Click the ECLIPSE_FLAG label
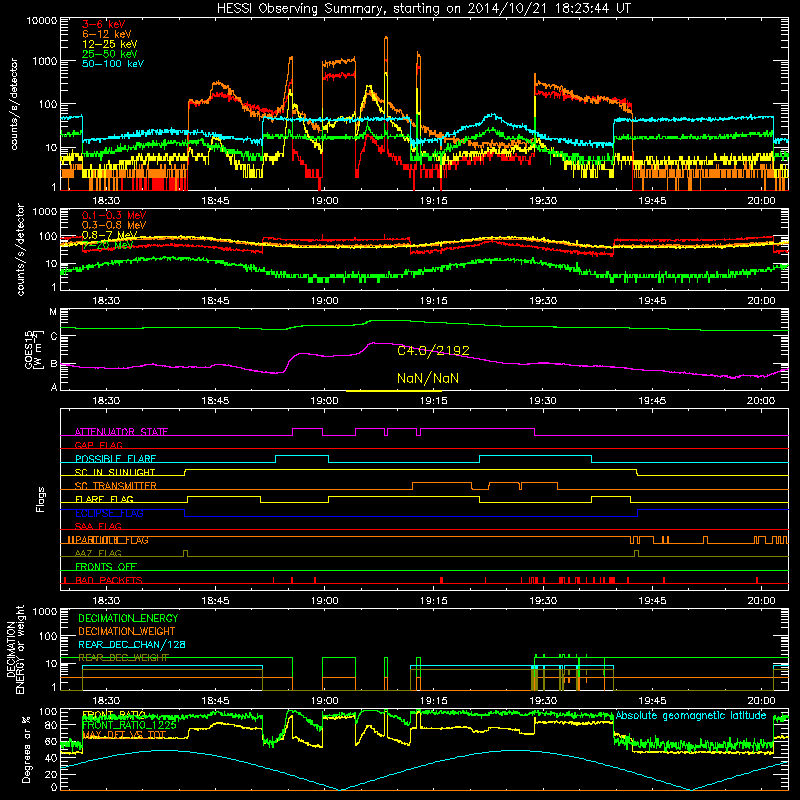 point(109,513)
